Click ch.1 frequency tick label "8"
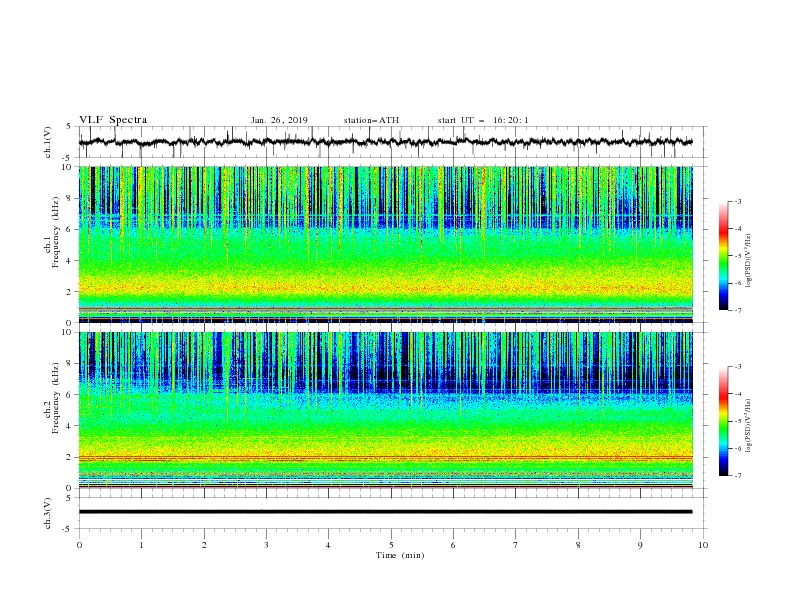Viewport: 792px width, 612px height. [69, 198]
